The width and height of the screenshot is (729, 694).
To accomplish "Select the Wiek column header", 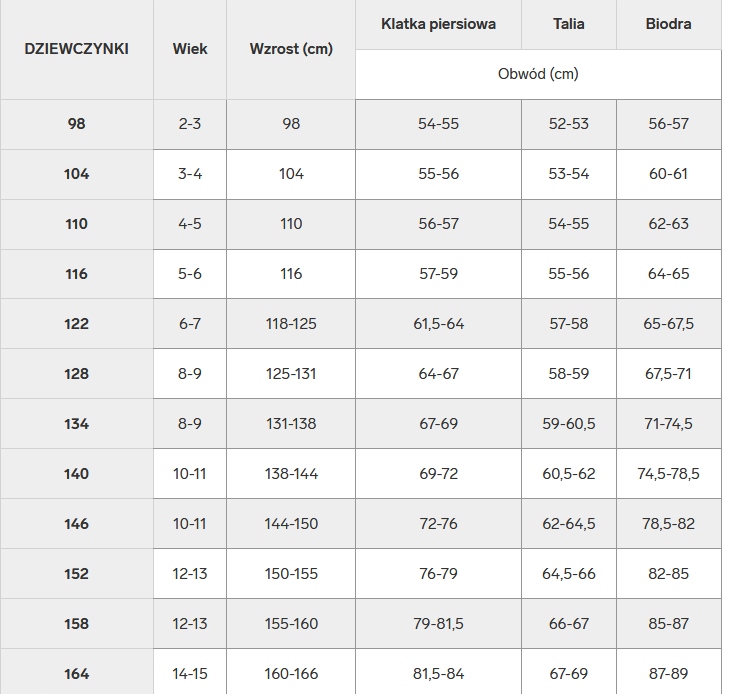I will [x=190, y=49].
